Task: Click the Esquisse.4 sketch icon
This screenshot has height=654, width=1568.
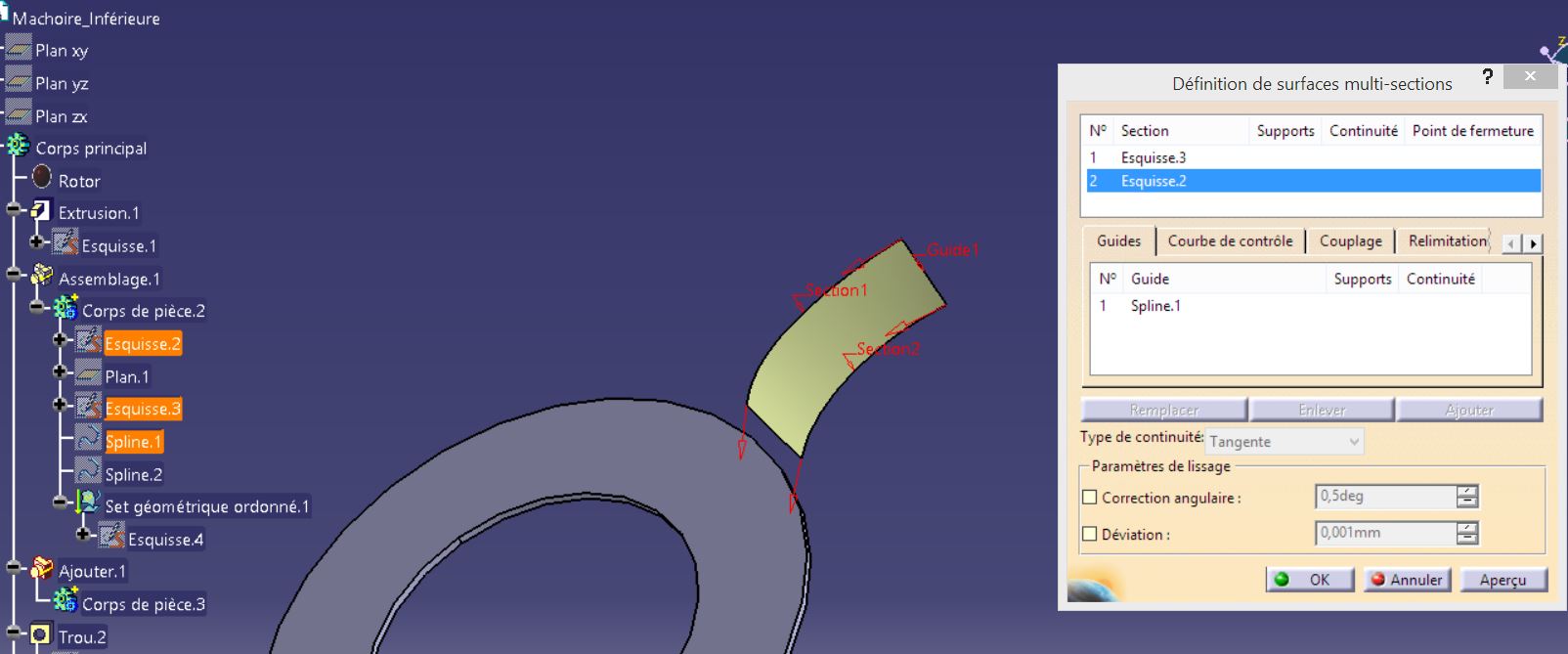Action: [111, 537]
